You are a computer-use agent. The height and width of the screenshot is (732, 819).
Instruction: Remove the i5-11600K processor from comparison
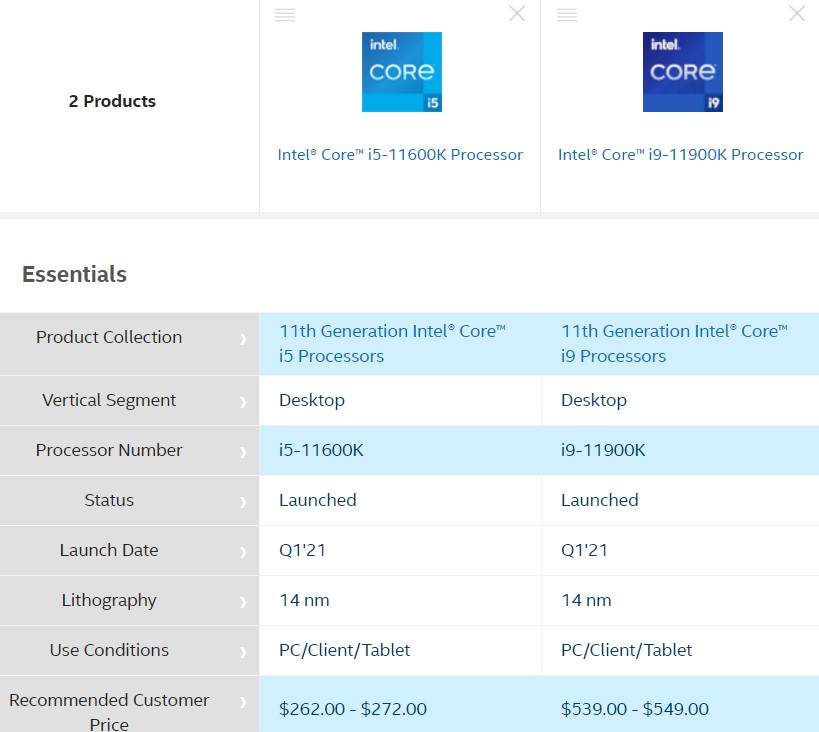[517, 14]
